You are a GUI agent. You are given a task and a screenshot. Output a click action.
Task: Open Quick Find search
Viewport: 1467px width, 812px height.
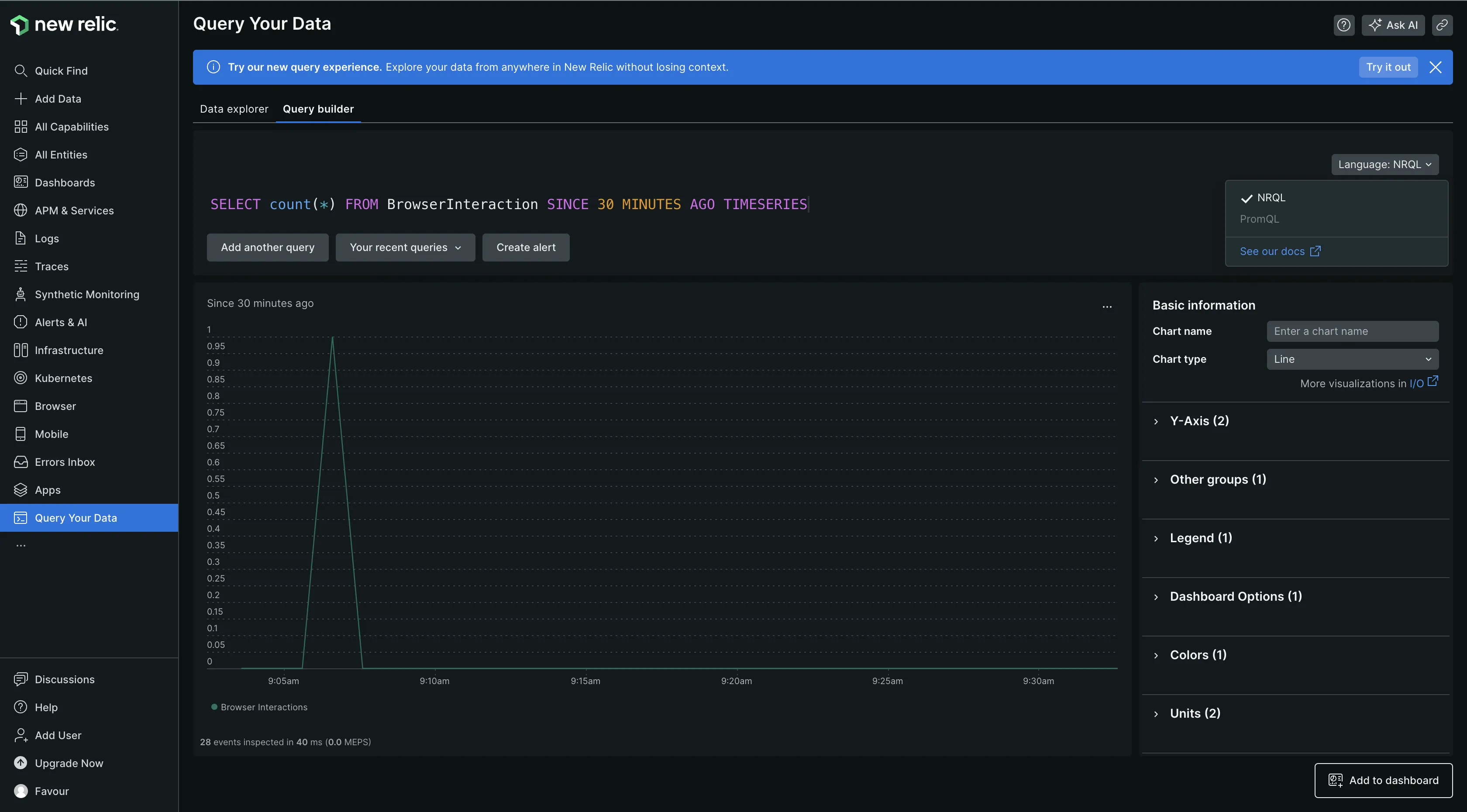60,71
